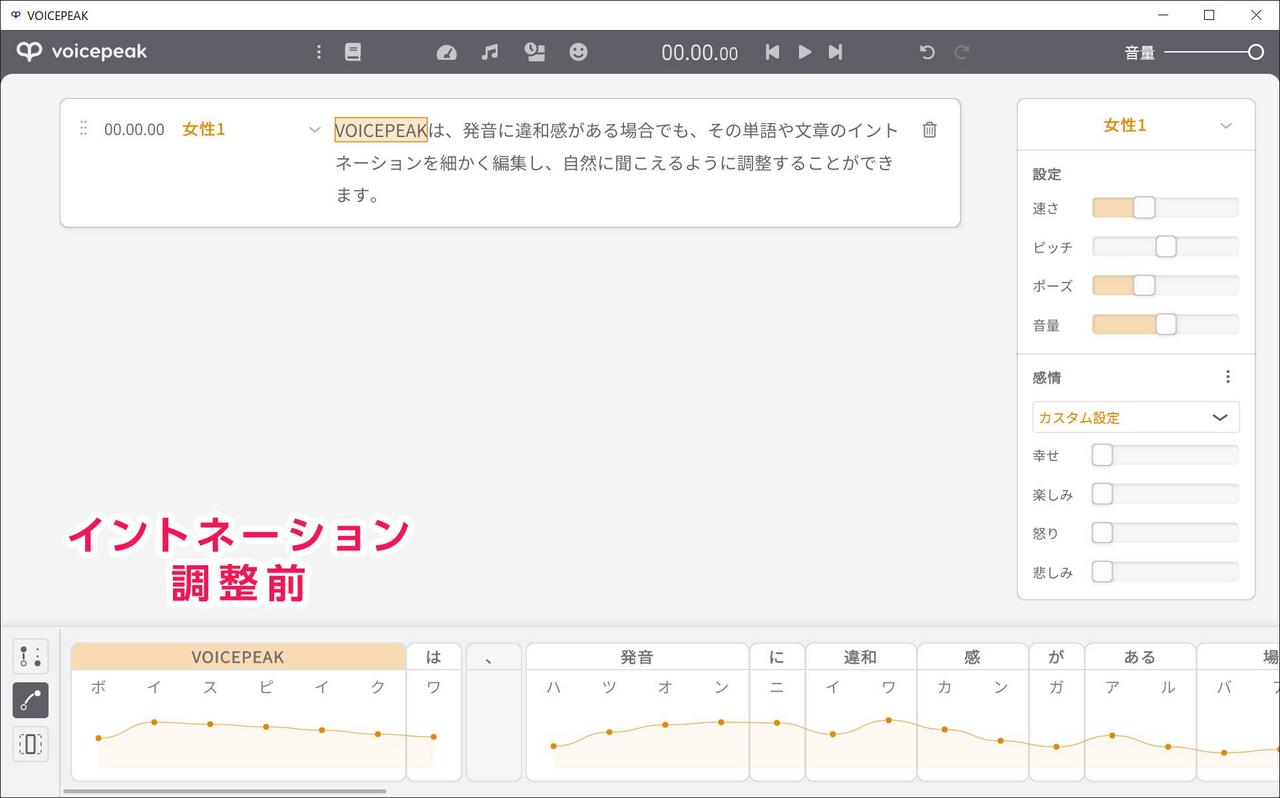
Task: Select the intonation curve editing mode icon
Action: tap(30, 701)
